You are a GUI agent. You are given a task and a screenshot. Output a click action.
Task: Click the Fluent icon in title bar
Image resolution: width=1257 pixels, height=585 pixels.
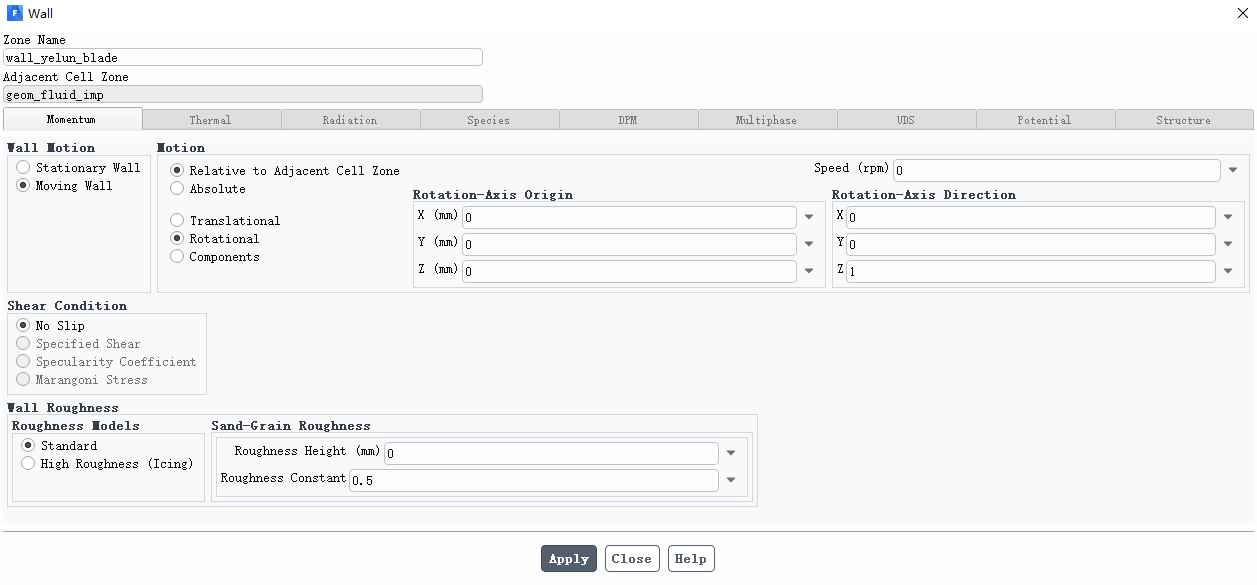pyautogui.click(x=14, y=13)
